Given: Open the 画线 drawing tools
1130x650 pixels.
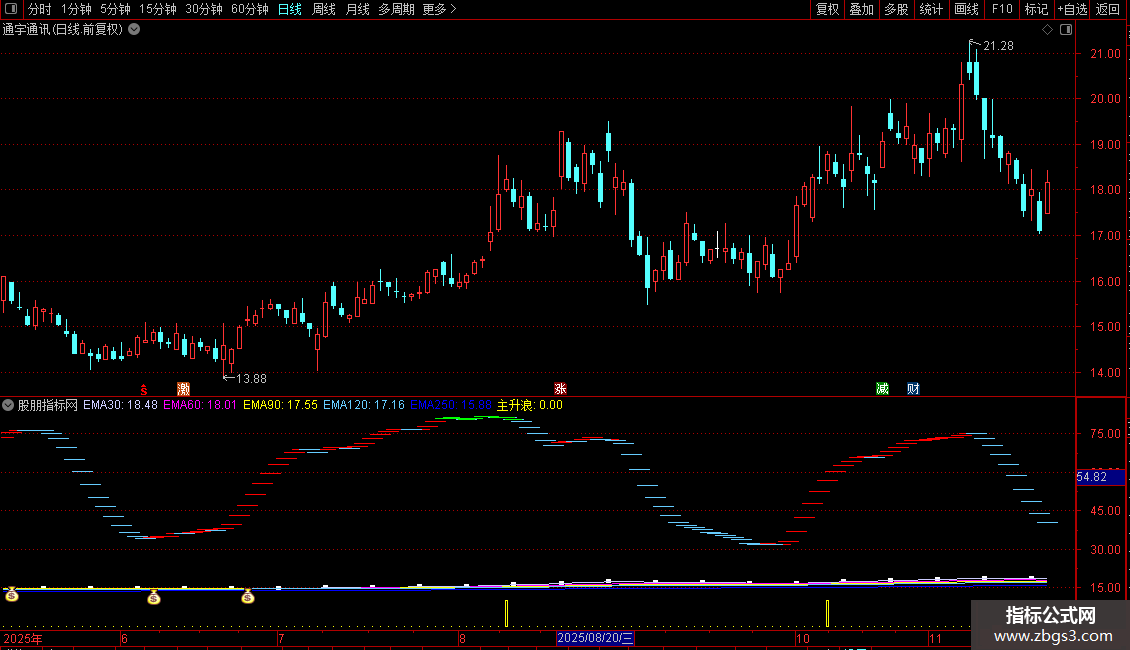Looking at the screenshot, I should tap(966, 9).
